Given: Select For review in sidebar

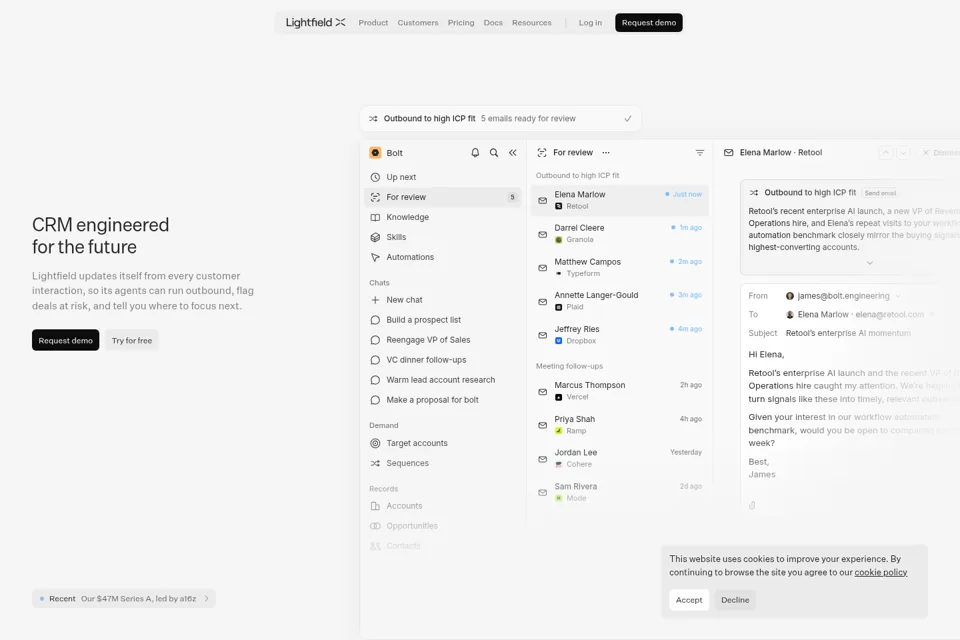Looking at the screenshot, I should point(443,197).
